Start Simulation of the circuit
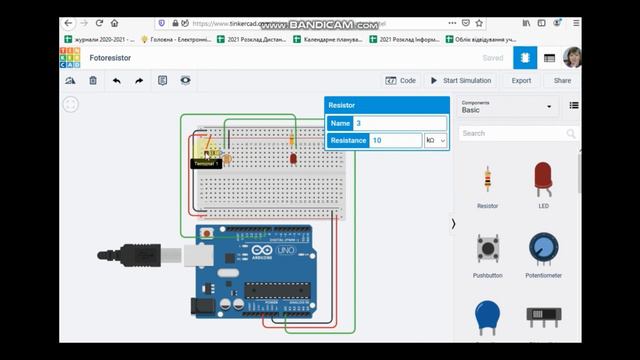The image size is (640, 360). 461,80
